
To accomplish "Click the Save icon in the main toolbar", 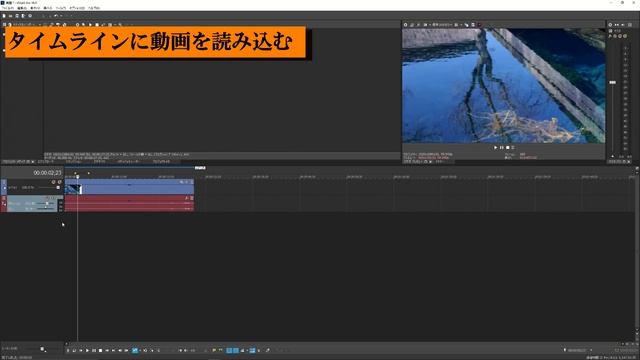I will 17,16.
